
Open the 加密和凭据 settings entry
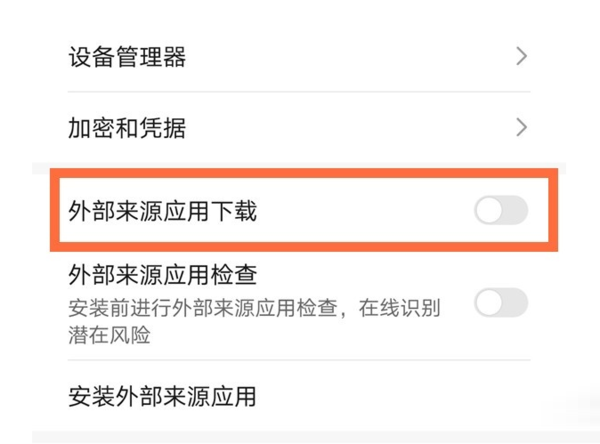(127, 128)
